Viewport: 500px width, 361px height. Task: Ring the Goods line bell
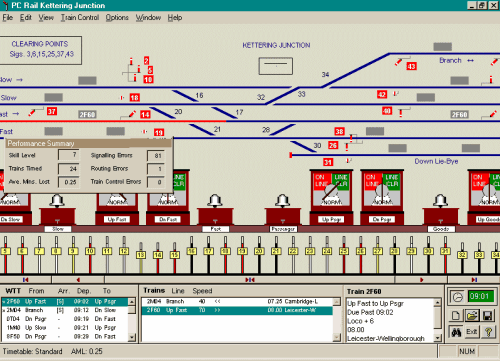click(440, 201)
